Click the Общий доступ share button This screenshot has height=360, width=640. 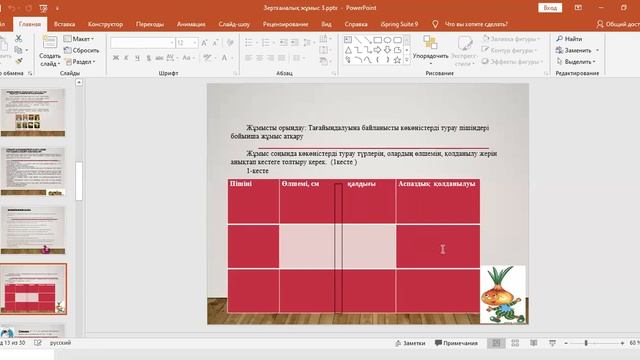click(x=618, y=24)
